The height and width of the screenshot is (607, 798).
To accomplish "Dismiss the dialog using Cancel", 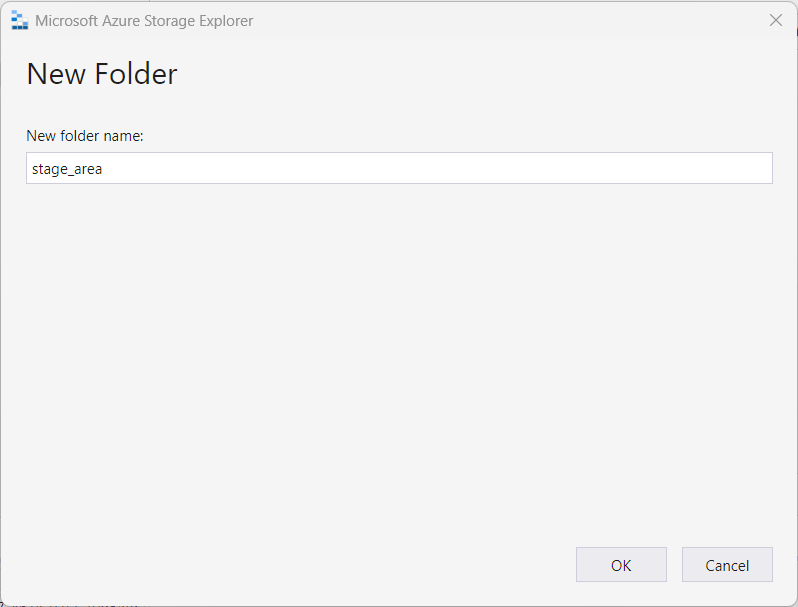I will pos(727,565).
